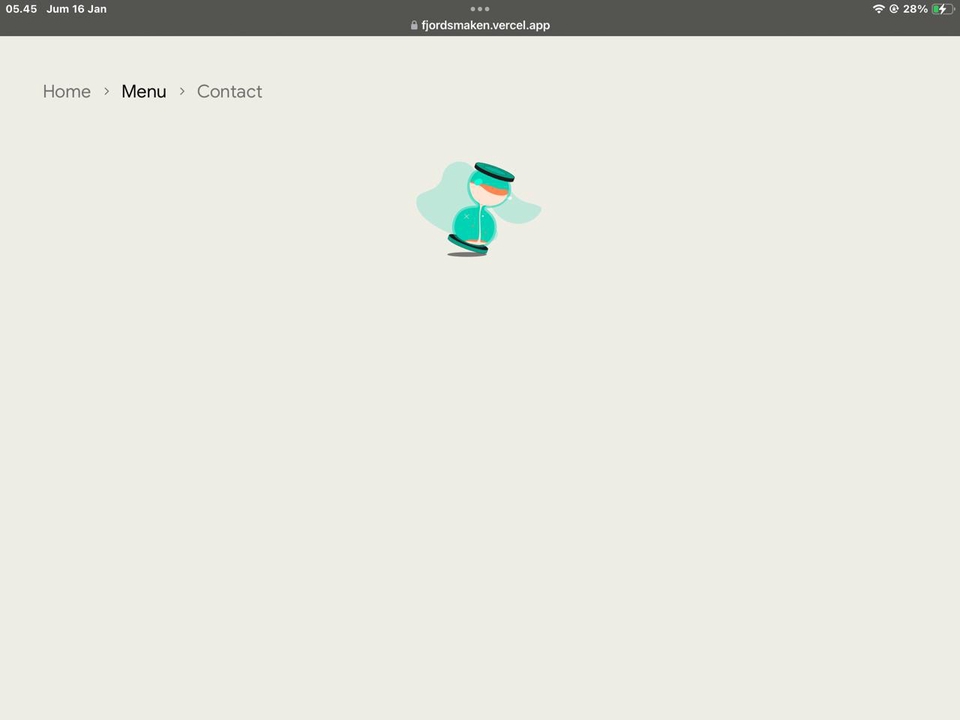Tap the 28% battery percentage
960x720 pixels.
coord(915,9)
